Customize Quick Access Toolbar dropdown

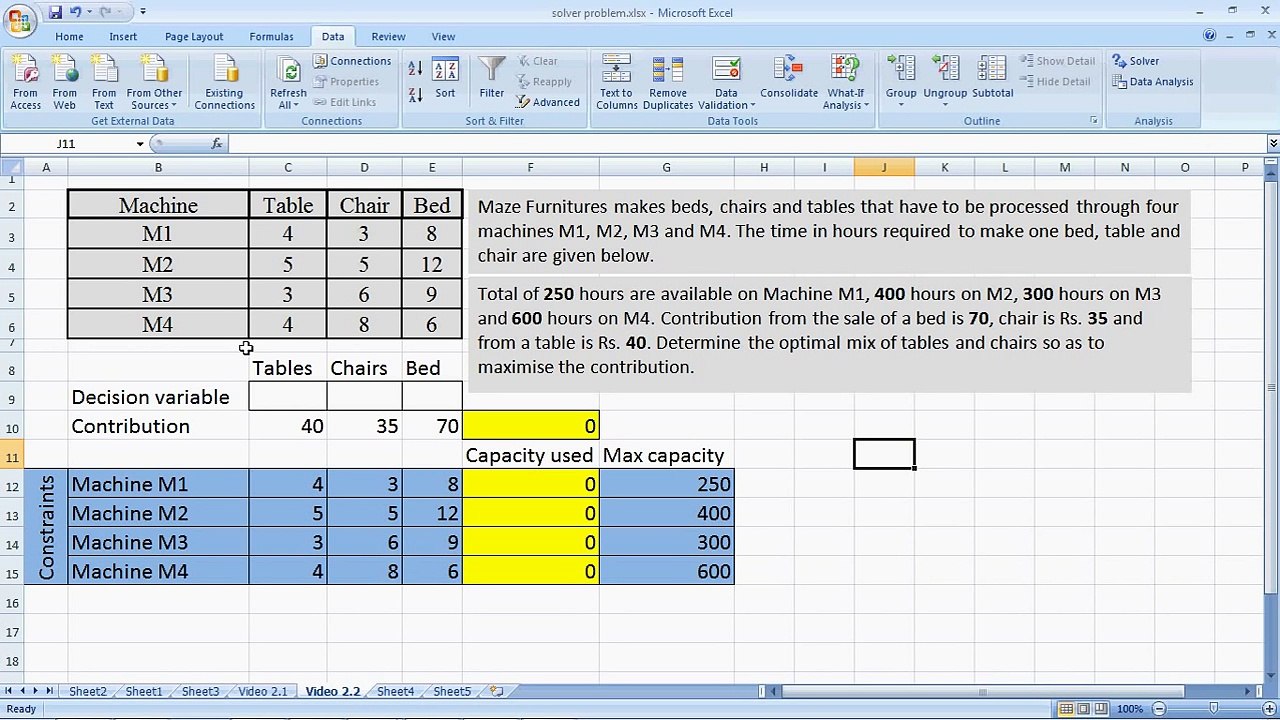coord(143,12)
